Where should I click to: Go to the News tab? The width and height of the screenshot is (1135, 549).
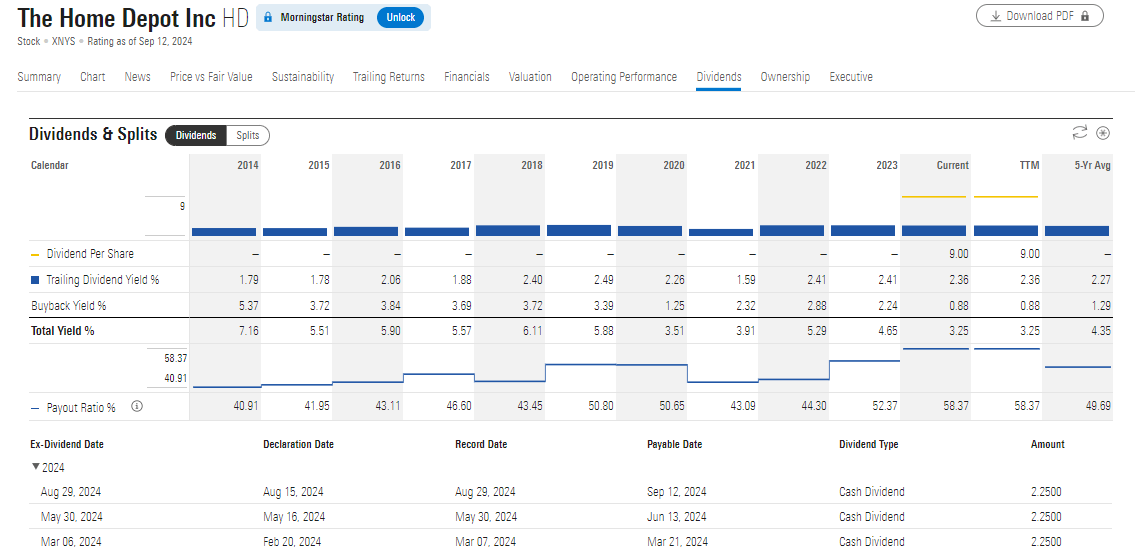[x=138, y=77]
